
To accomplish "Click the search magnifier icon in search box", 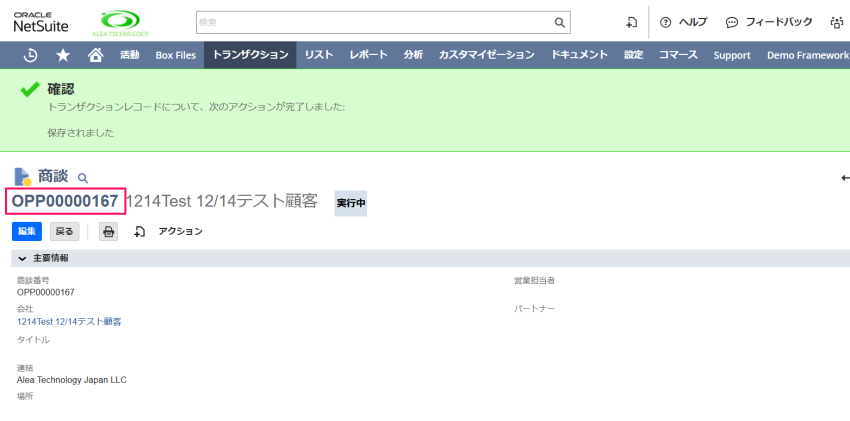I will 559,22.
